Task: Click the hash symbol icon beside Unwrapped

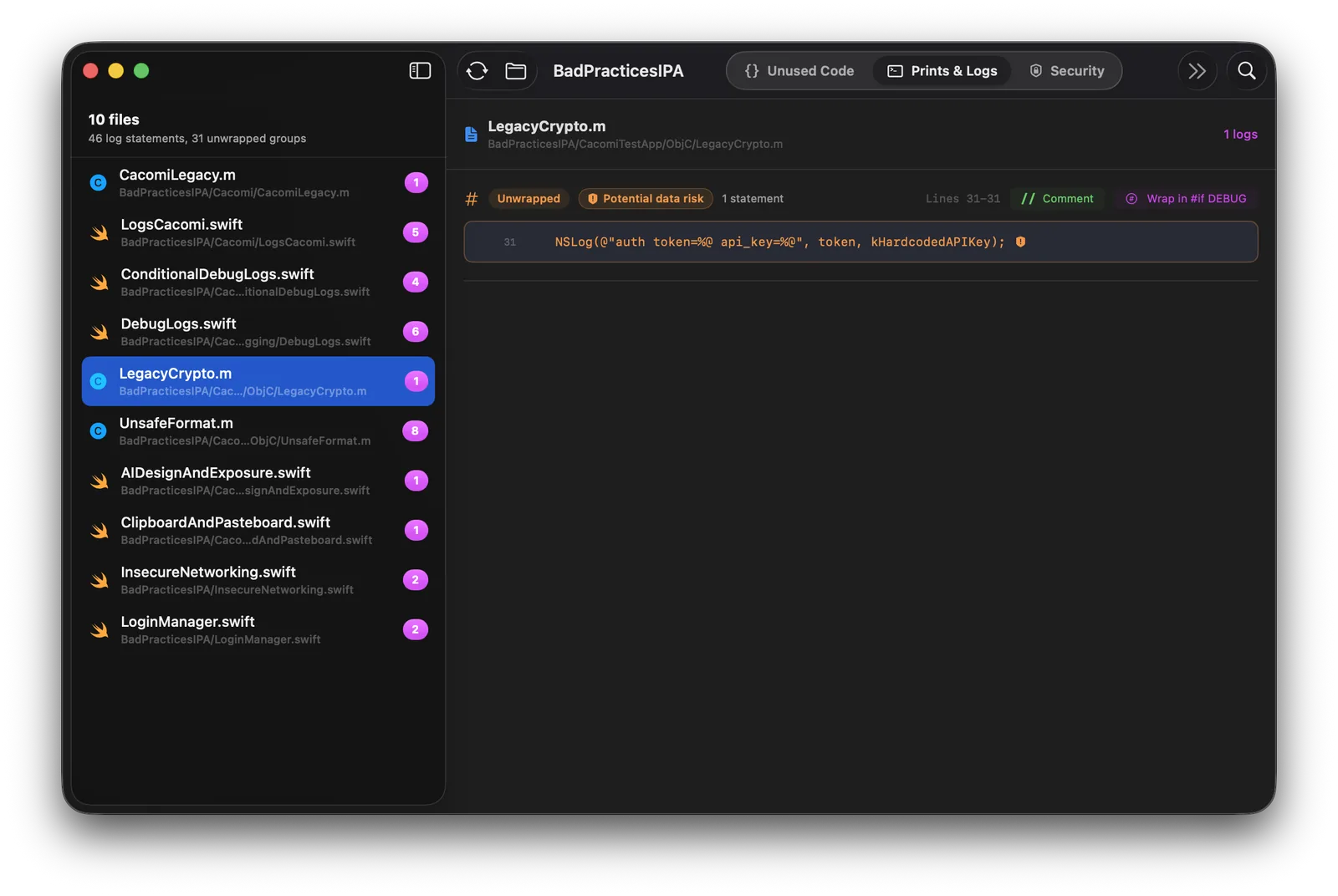Action: tap(472, 199)
